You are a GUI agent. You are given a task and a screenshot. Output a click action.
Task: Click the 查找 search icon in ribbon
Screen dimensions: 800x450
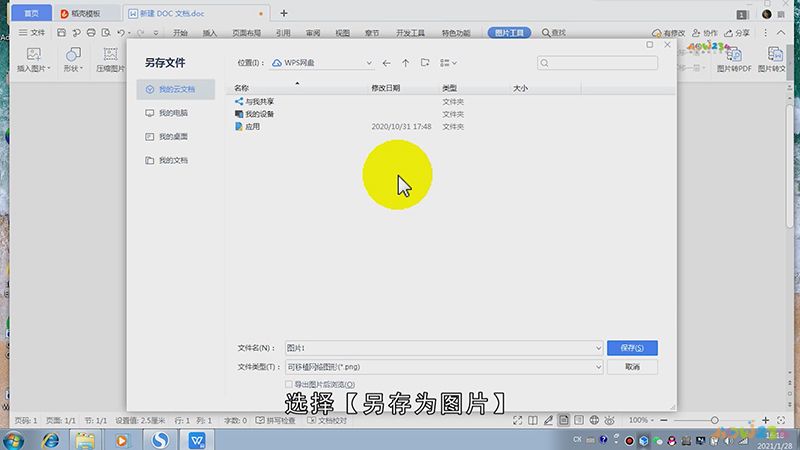point(546,33)
